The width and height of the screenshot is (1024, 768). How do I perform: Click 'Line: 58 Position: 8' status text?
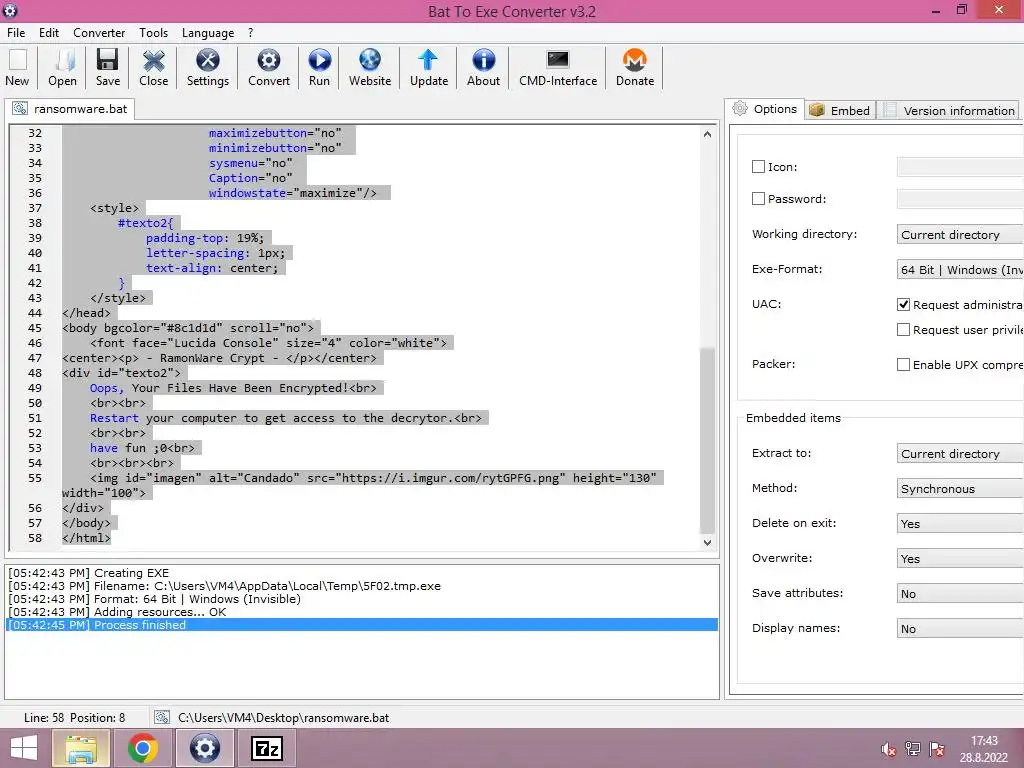coord(74,717)
